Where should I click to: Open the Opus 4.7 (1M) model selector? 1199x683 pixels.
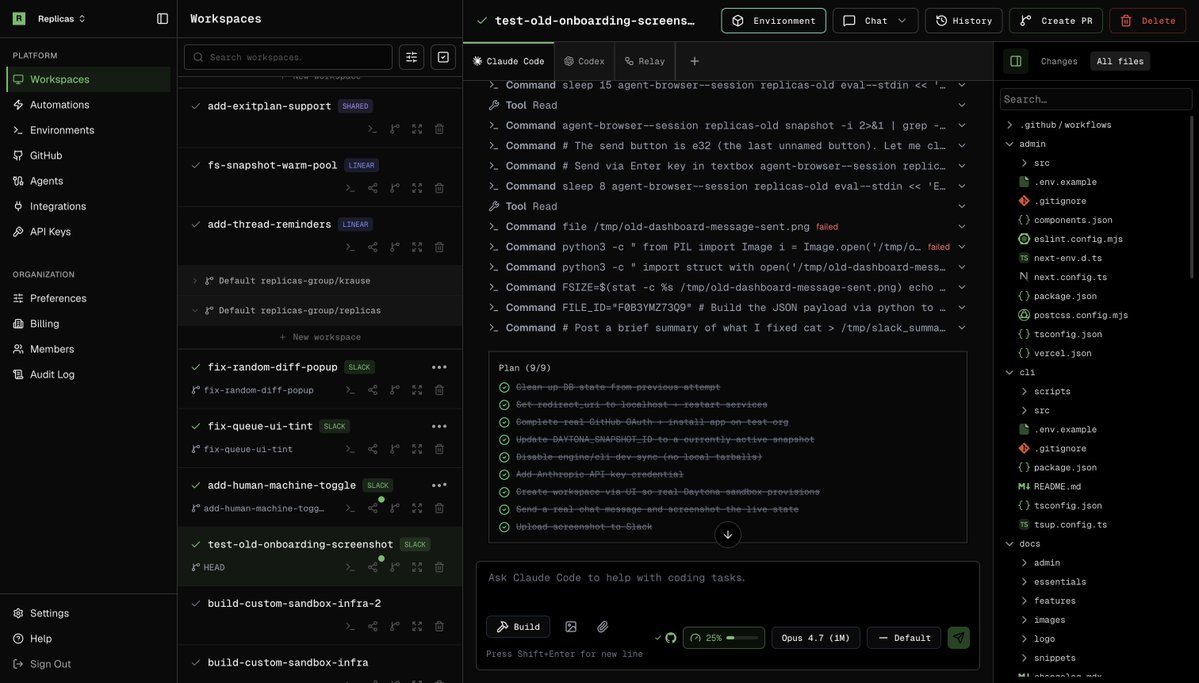point(815,638)
